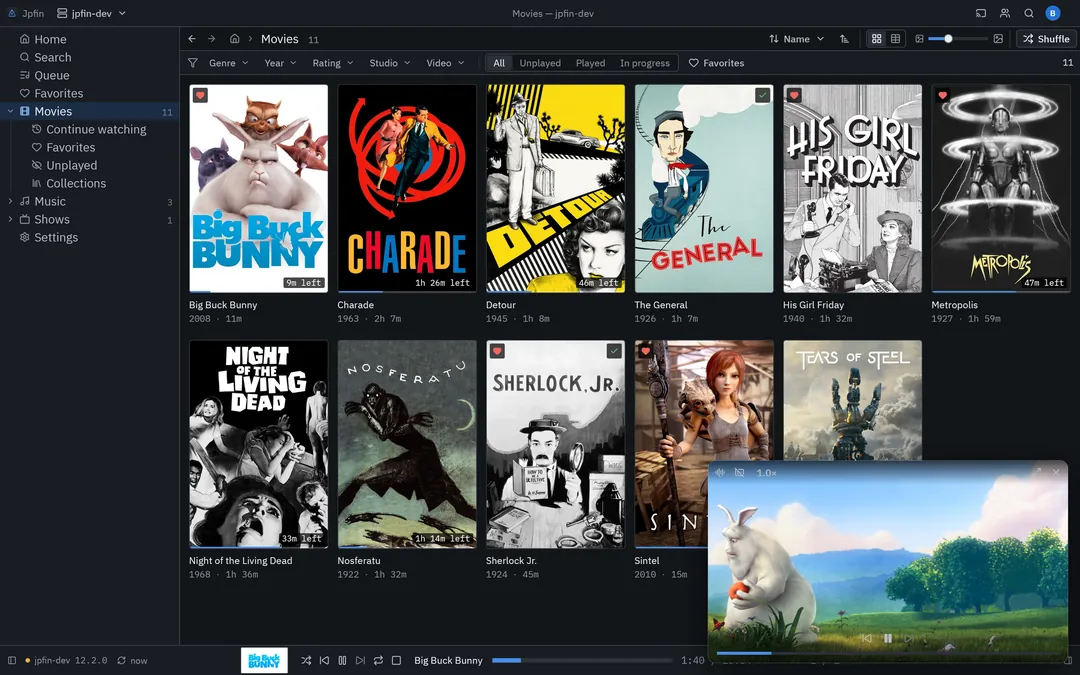Screen dimensions: 1080x675
Task: Click the filter funnel icon
Action: coord(193,63)
